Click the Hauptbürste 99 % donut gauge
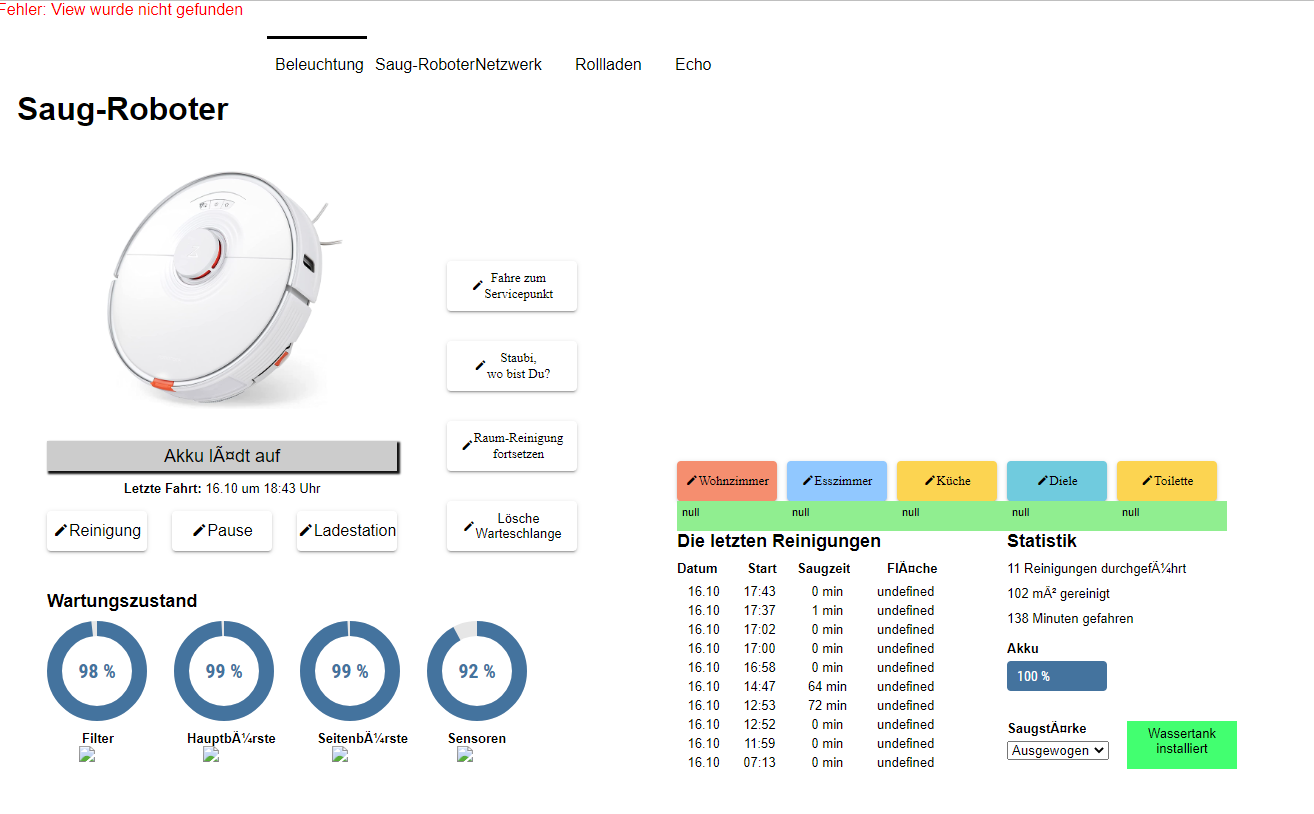 [x=224, y=671]
